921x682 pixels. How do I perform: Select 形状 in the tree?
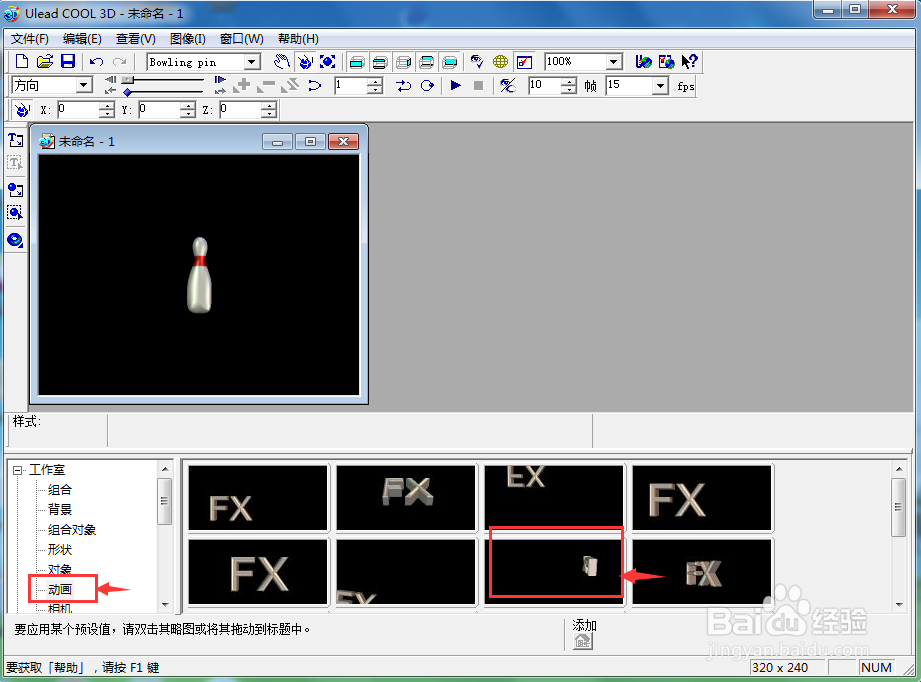pyautogui.click(x=60, y=549)
